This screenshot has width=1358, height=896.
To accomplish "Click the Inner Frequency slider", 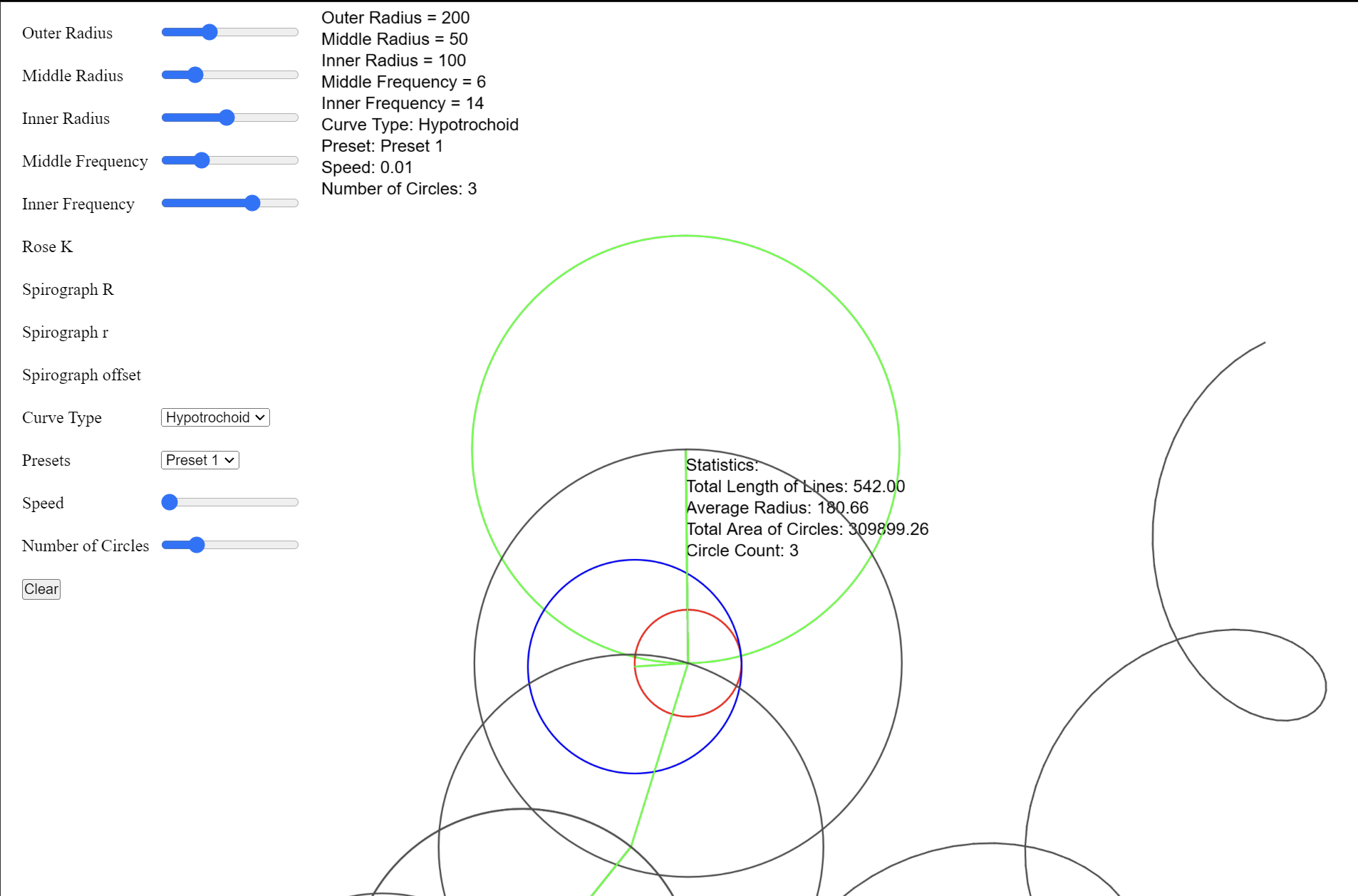I will pos(229,203).
